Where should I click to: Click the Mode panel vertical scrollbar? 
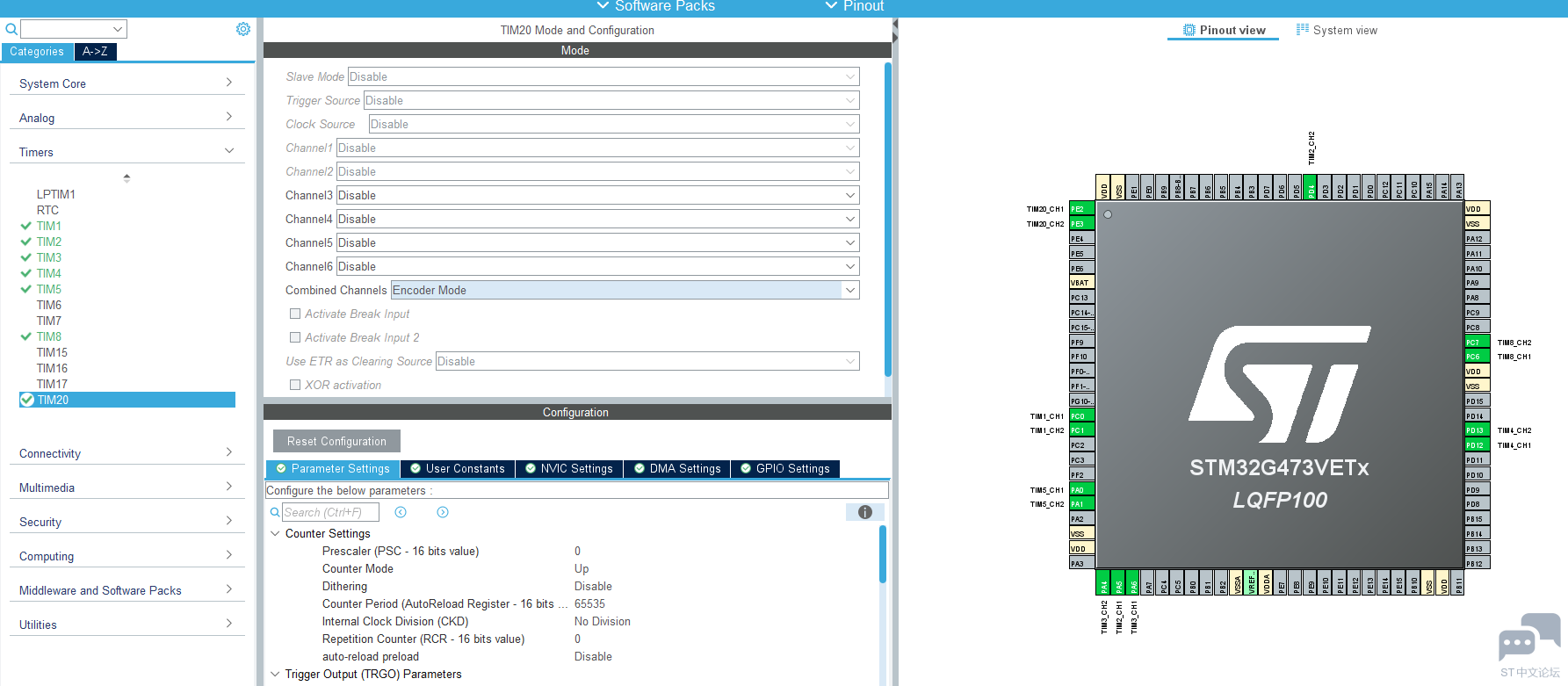[x=888, y=220]
